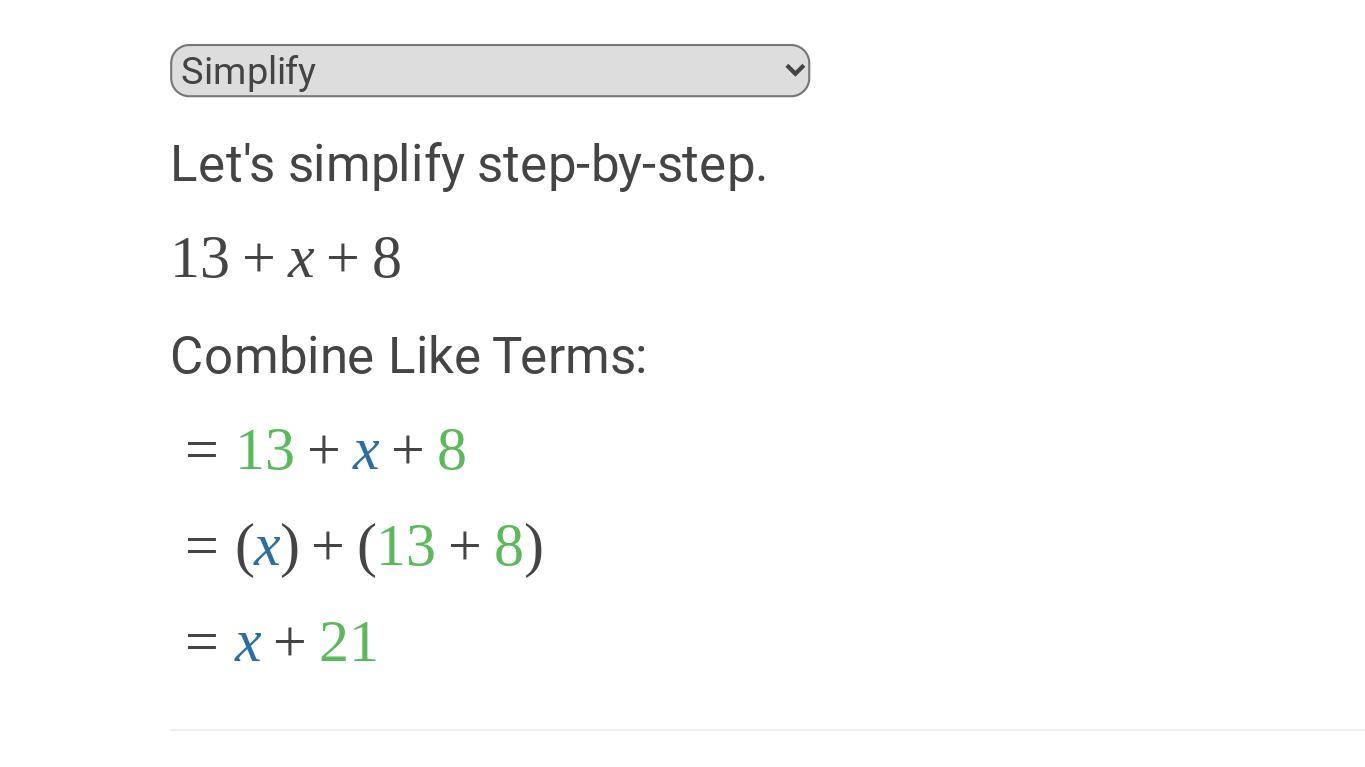Image resolution: width=1365 pixels, height=767 pixels.
Task: Click the black italic x in the original expression
Action: 301,260
